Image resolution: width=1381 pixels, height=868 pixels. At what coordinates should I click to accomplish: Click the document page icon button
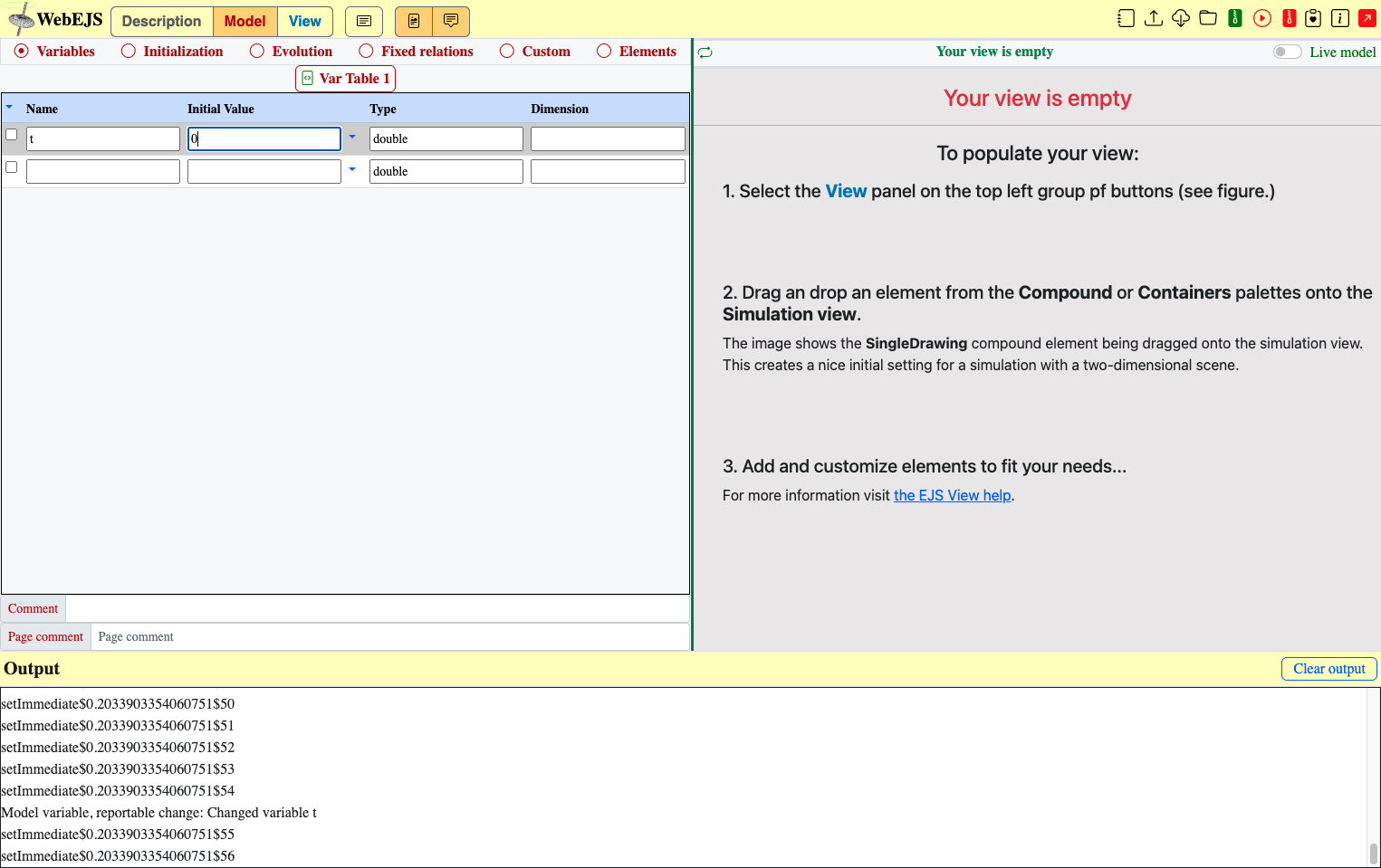414,21
